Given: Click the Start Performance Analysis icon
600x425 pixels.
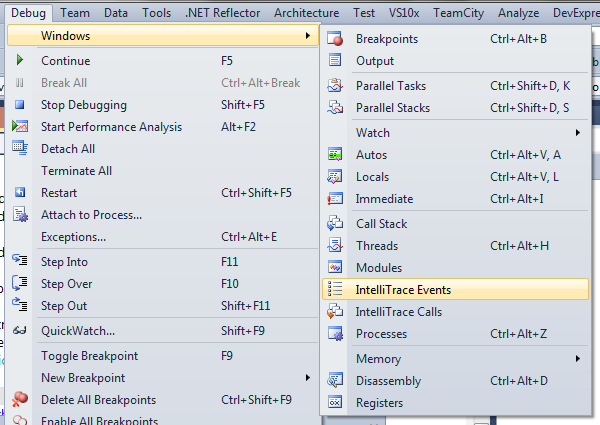Looking at the screenshot, I should click(20, 127).
